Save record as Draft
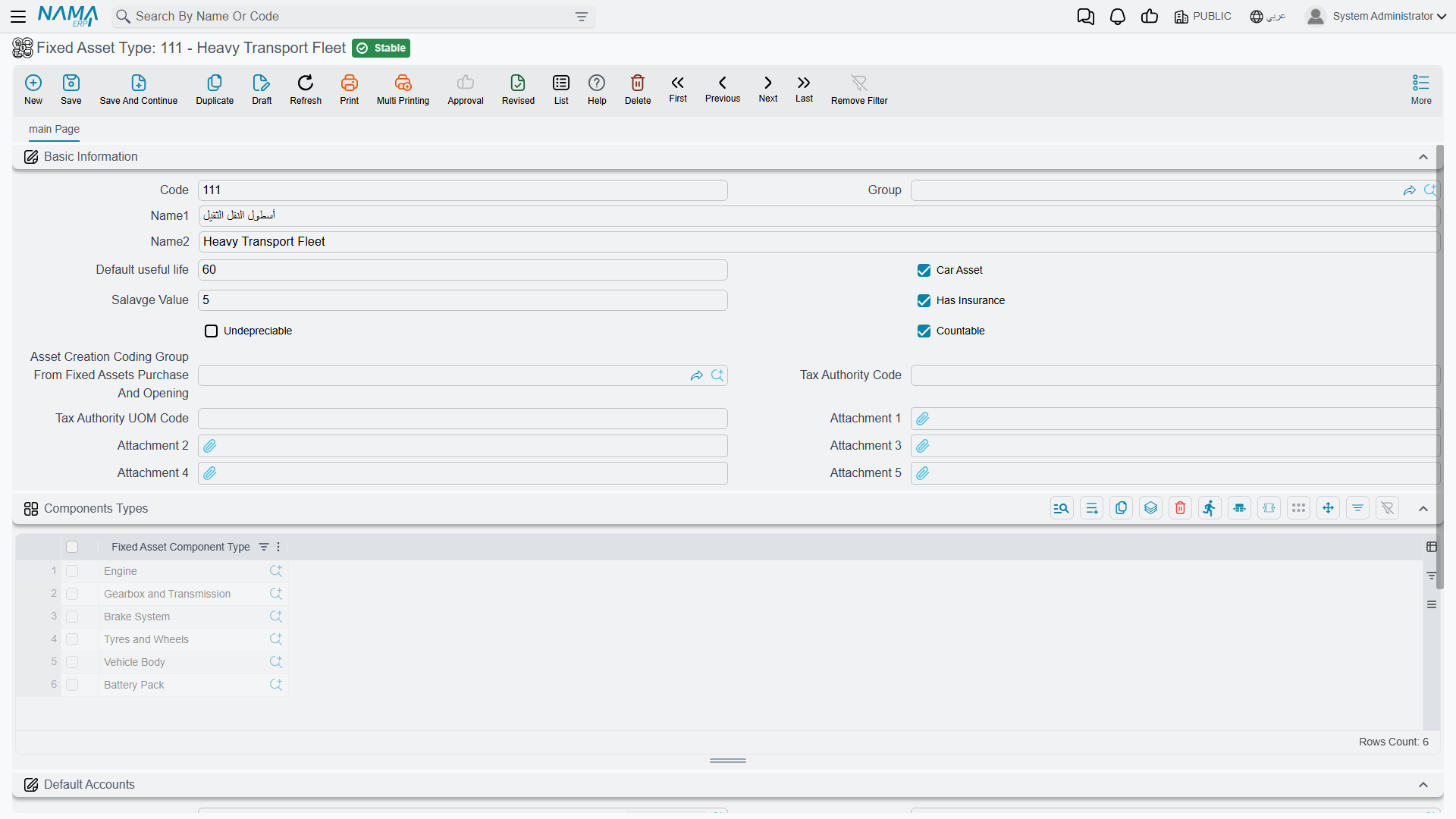The height and width of the screenshot is (819, 1456). click(x=262, y=89)
